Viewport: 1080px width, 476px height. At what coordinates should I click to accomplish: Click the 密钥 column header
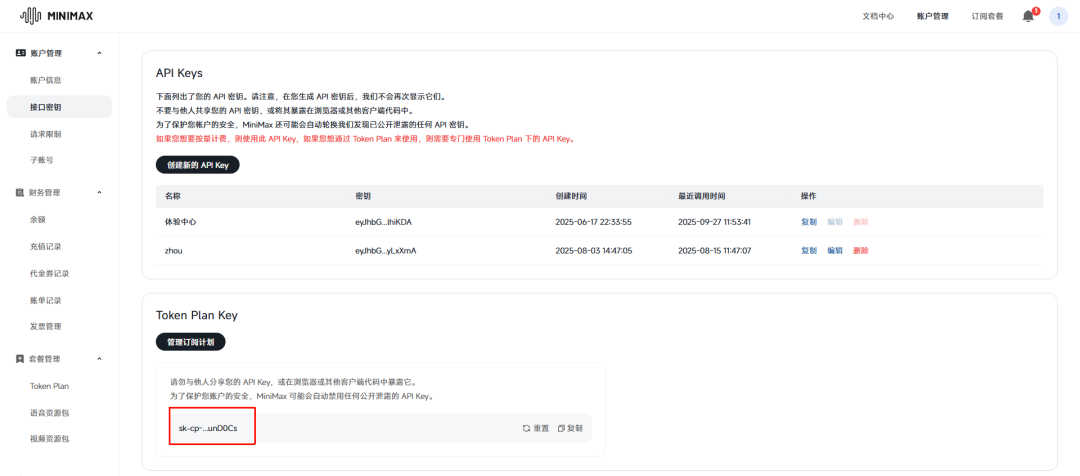(x=363, y=196)
